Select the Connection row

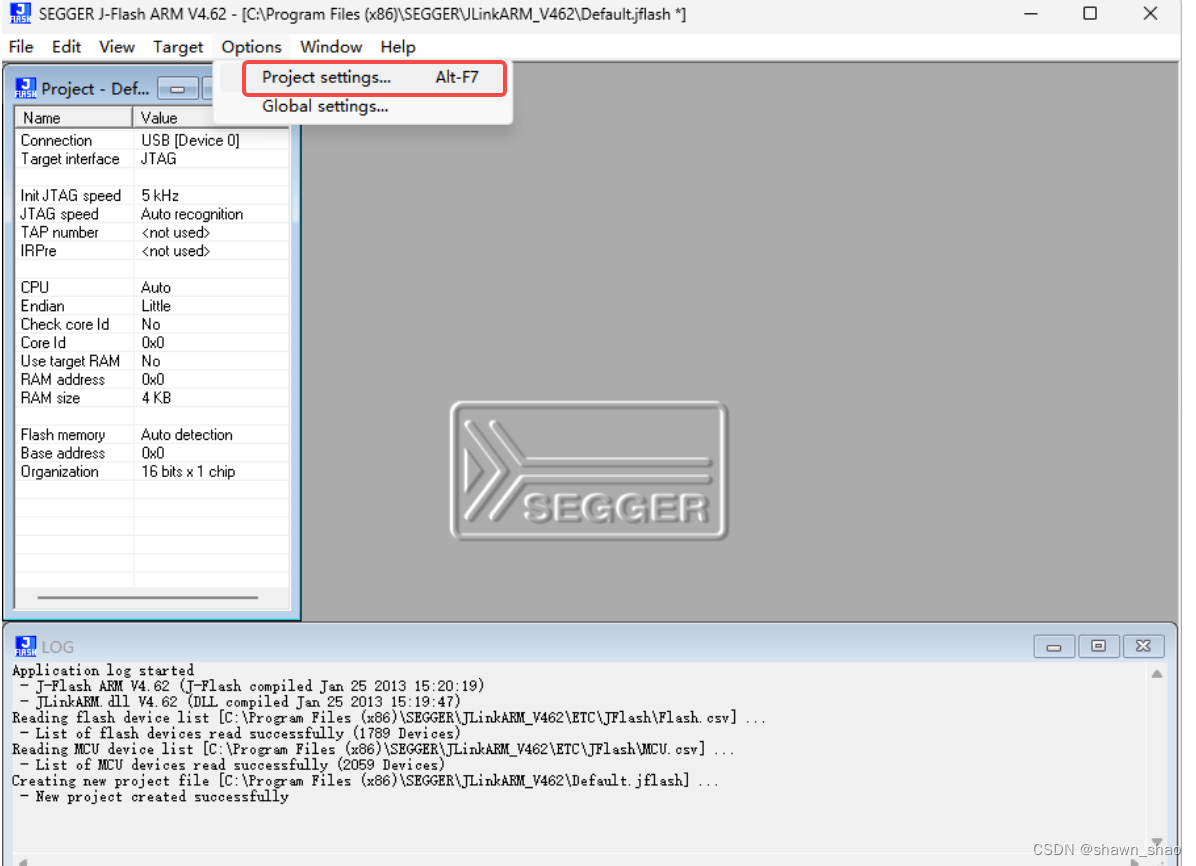[x=152, y=140]
